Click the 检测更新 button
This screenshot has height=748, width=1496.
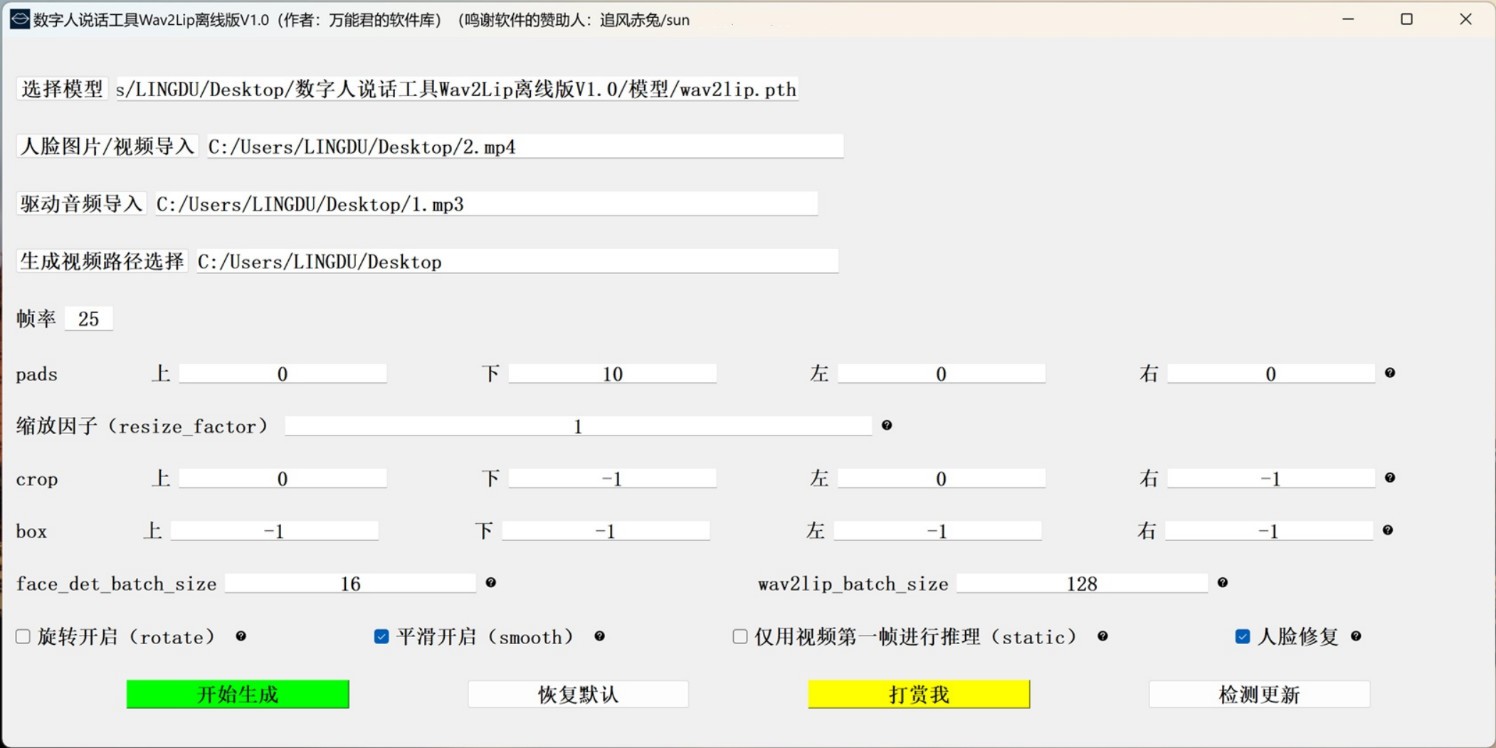[1259, 694]
